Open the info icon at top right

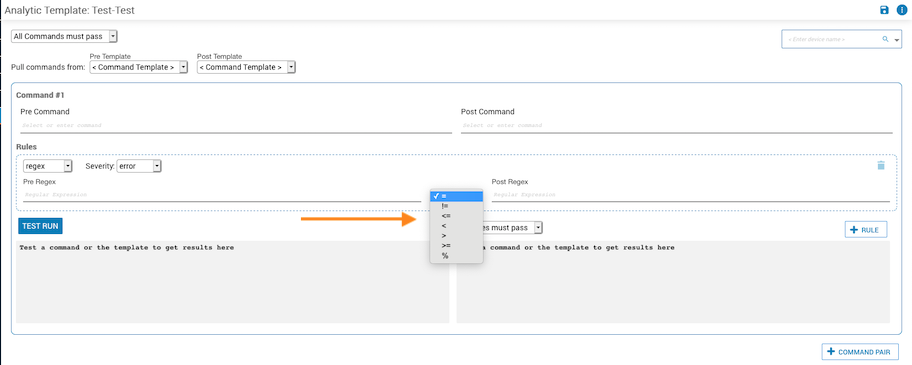click(x=902, y=10)
